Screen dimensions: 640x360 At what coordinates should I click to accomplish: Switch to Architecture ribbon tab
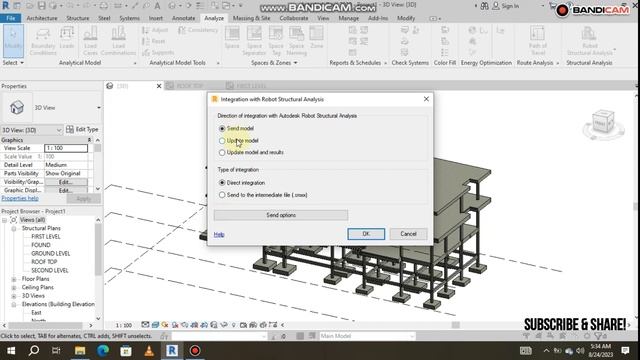click(42, 18)
